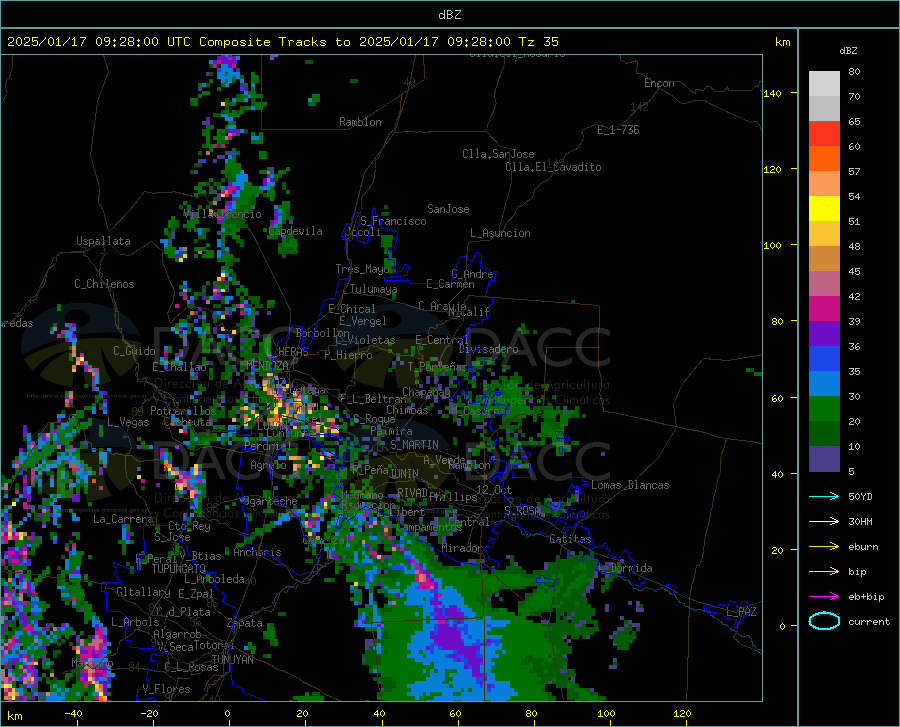Click the timestamp Composite Tracks header text
The height and width of the screenshot is (727, 900).
coord(282,42)
